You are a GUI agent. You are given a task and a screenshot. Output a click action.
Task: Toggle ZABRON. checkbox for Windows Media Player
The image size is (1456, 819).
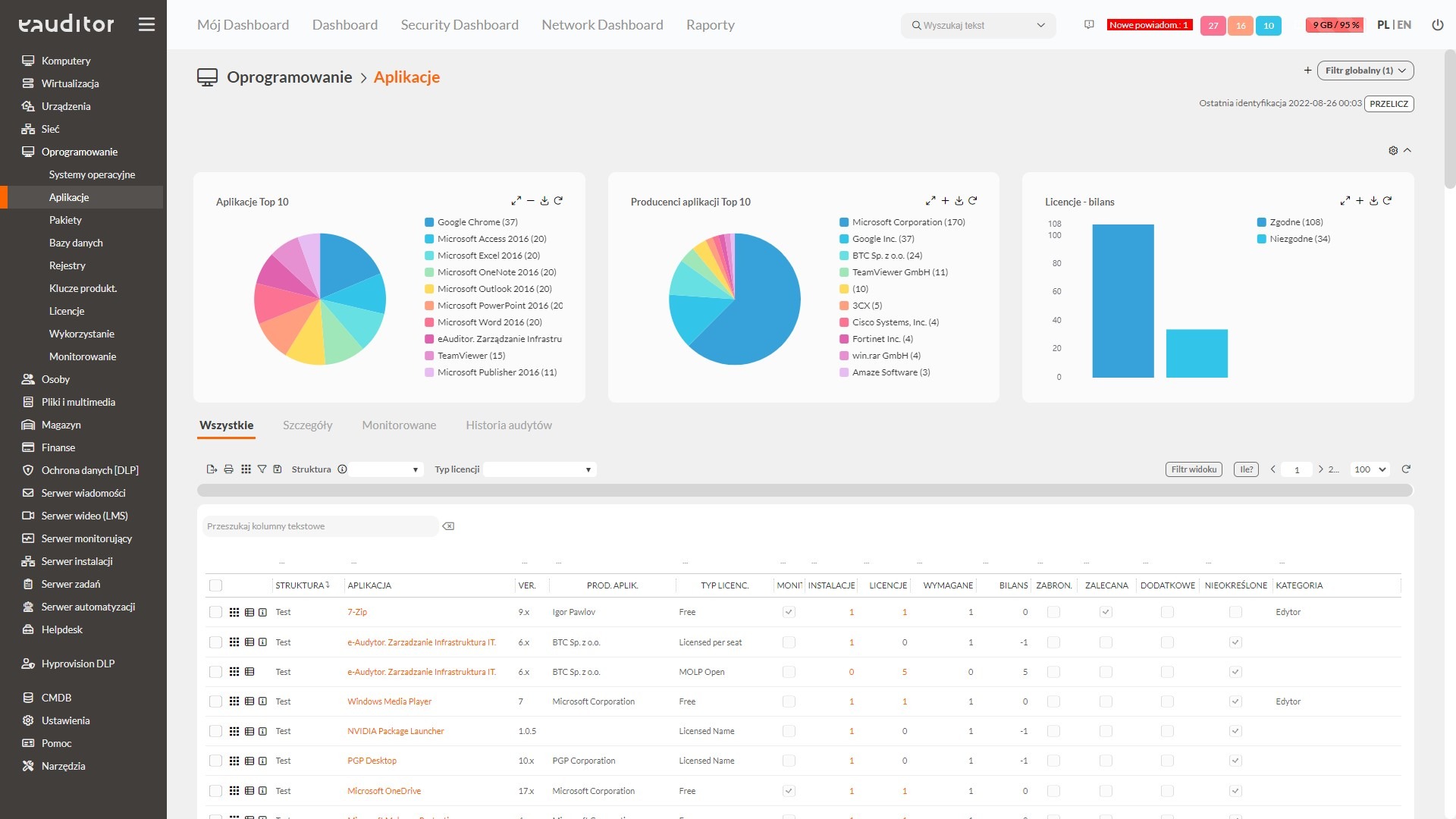click(1053, 701)
